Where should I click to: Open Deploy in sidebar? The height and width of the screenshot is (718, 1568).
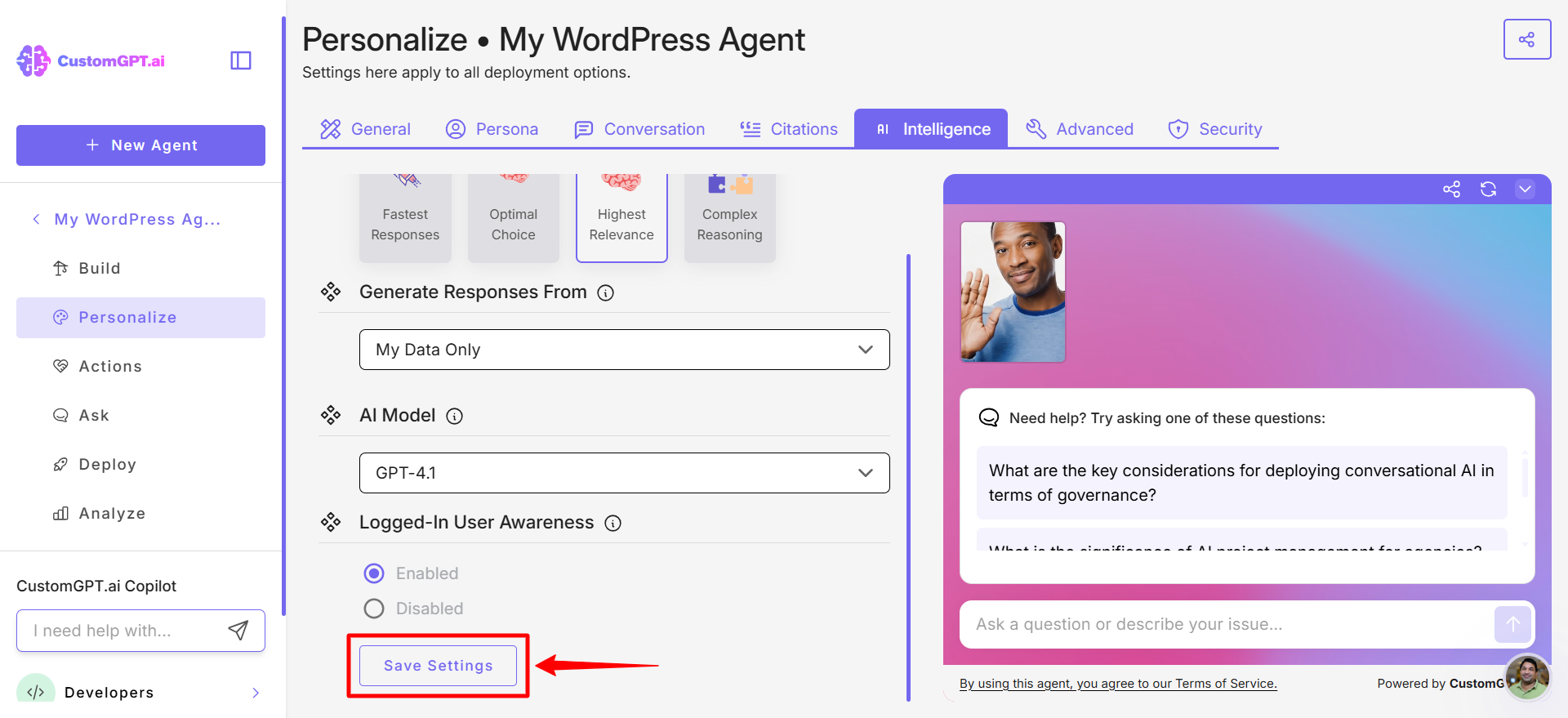(x=140, y=464)
